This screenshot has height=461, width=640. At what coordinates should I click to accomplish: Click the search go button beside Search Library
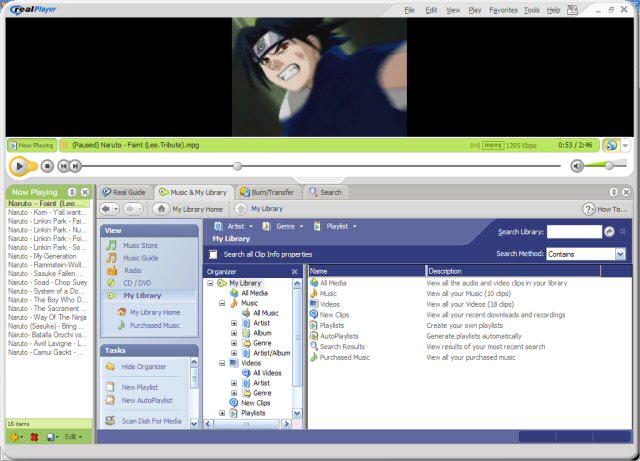609,232
